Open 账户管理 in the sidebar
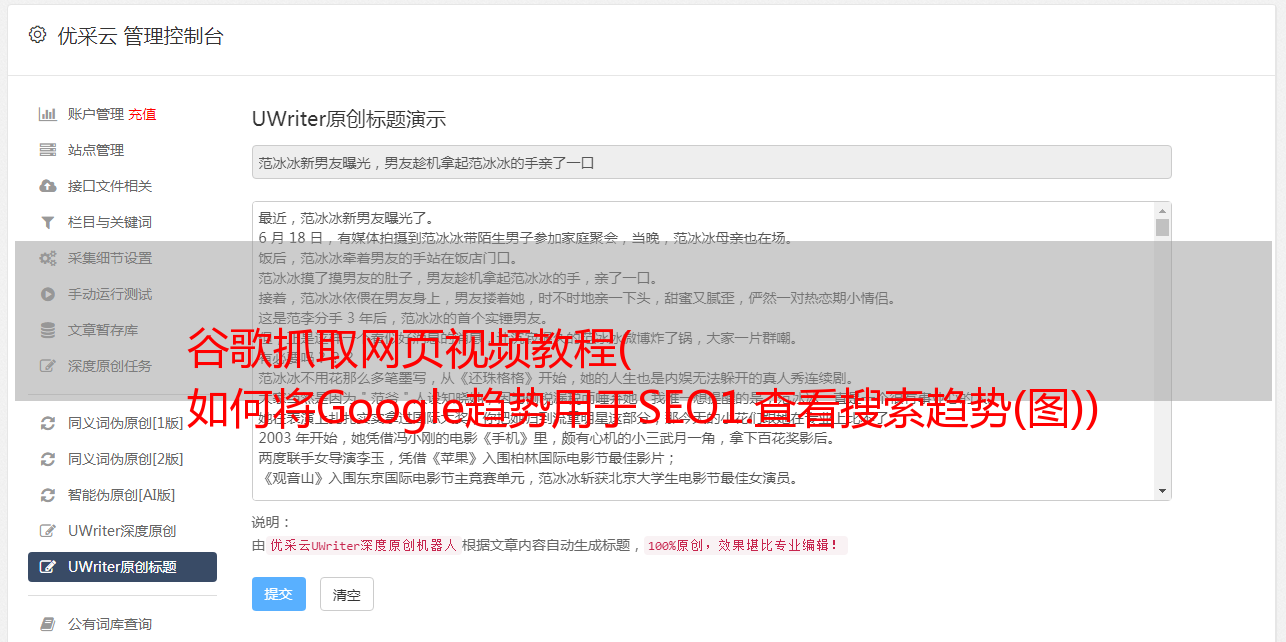 96,114
